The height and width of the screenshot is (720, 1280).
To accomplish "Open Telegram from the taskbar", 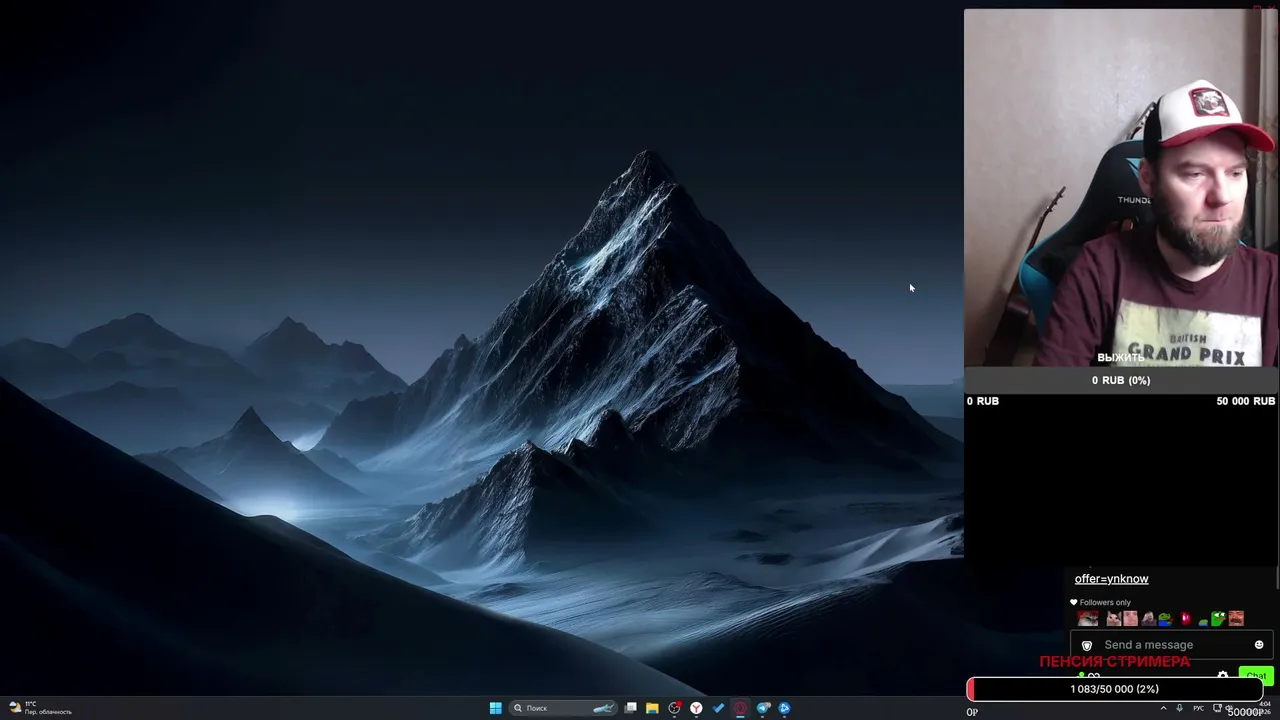I will pyautogui.click(x=763, y=708).
